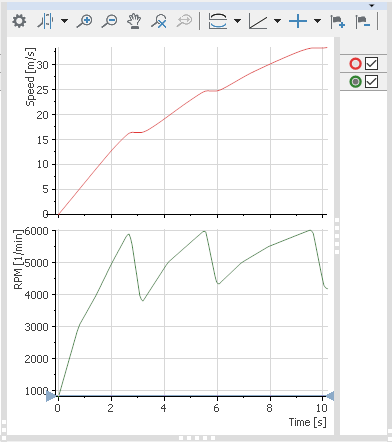Click the left time range slider handle
This screenshot has height=442, width=392.
tap(51, 396)
